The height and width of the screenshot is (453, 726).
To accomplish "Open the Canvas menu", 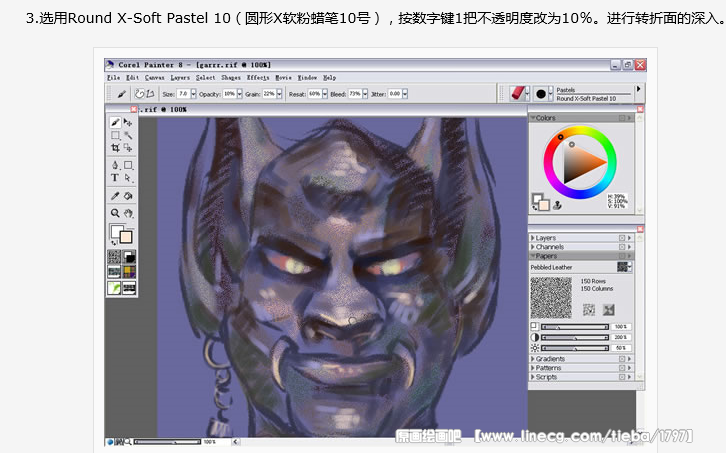I will [154, 78].
